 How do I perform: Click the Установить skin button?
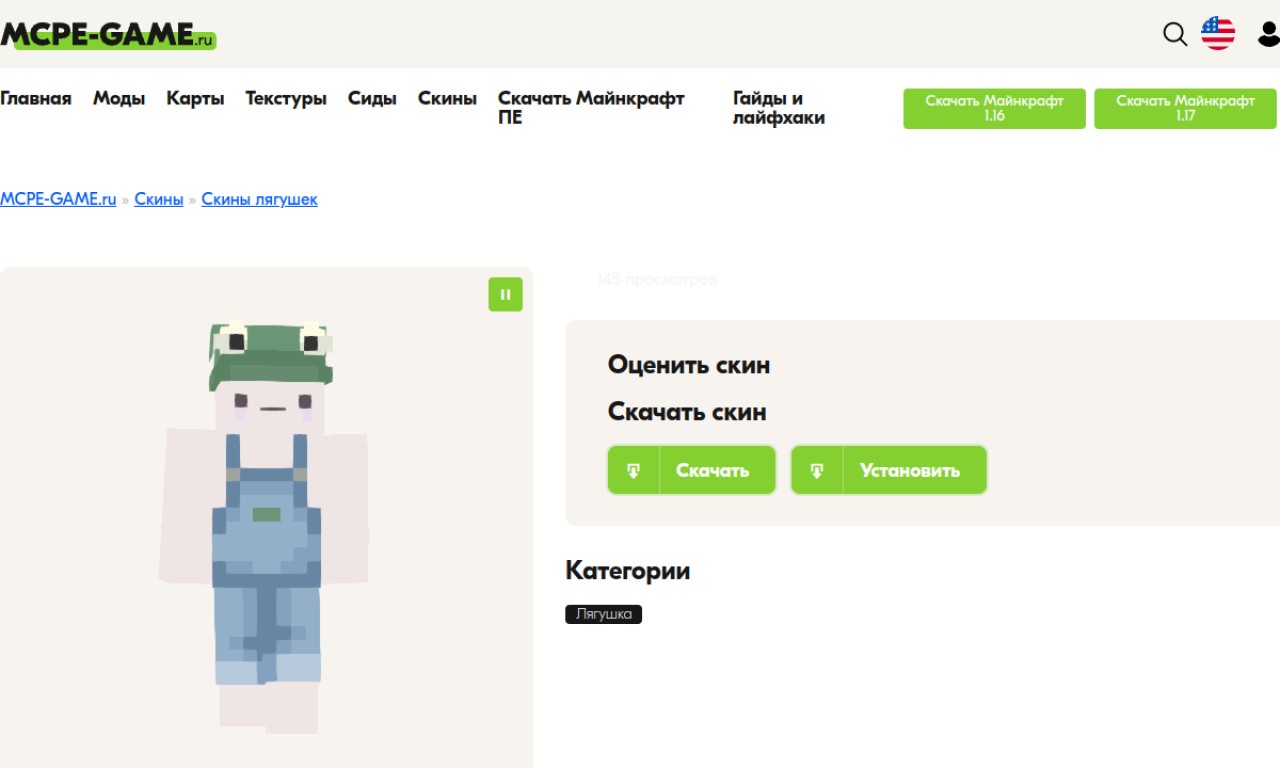[889, 470]
